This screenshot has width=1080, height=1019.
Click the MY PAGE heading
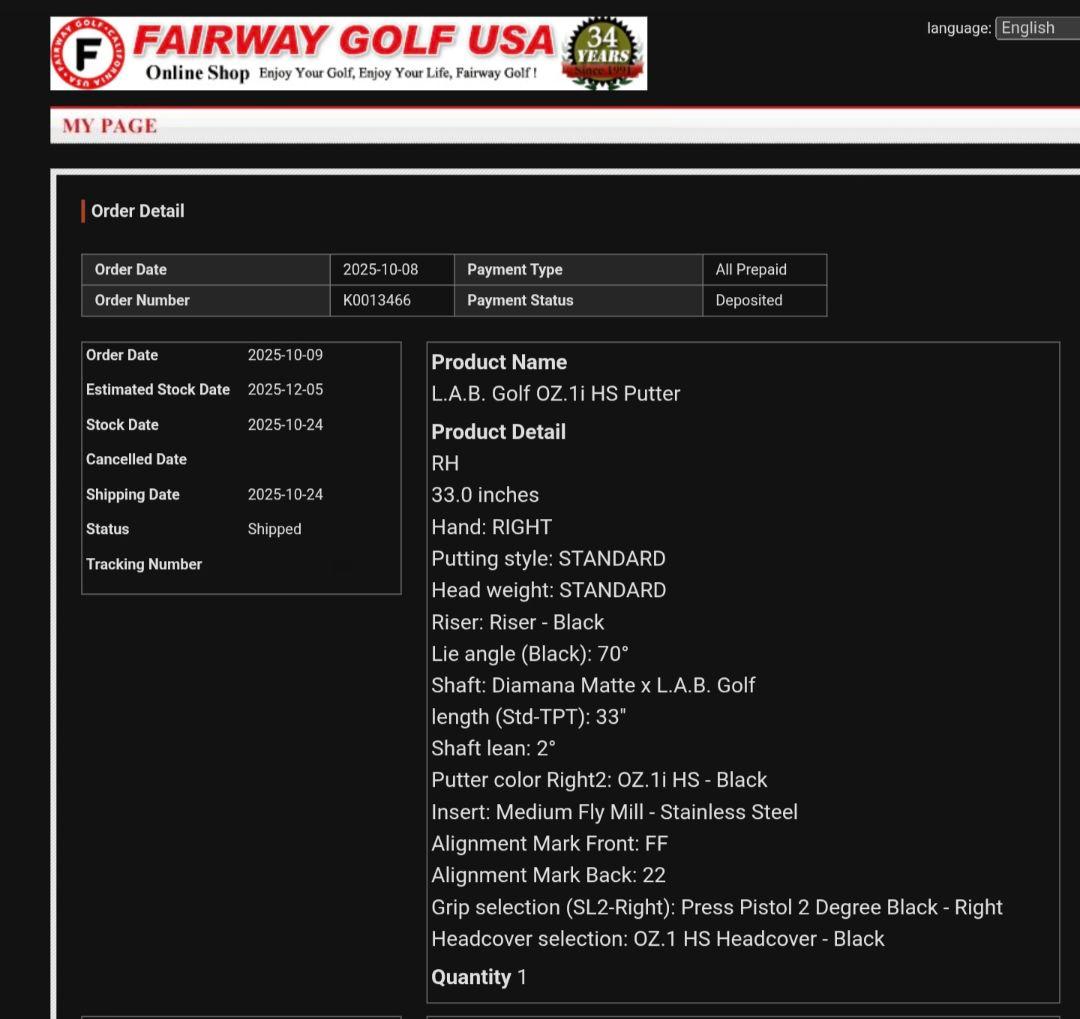point(110,125)
